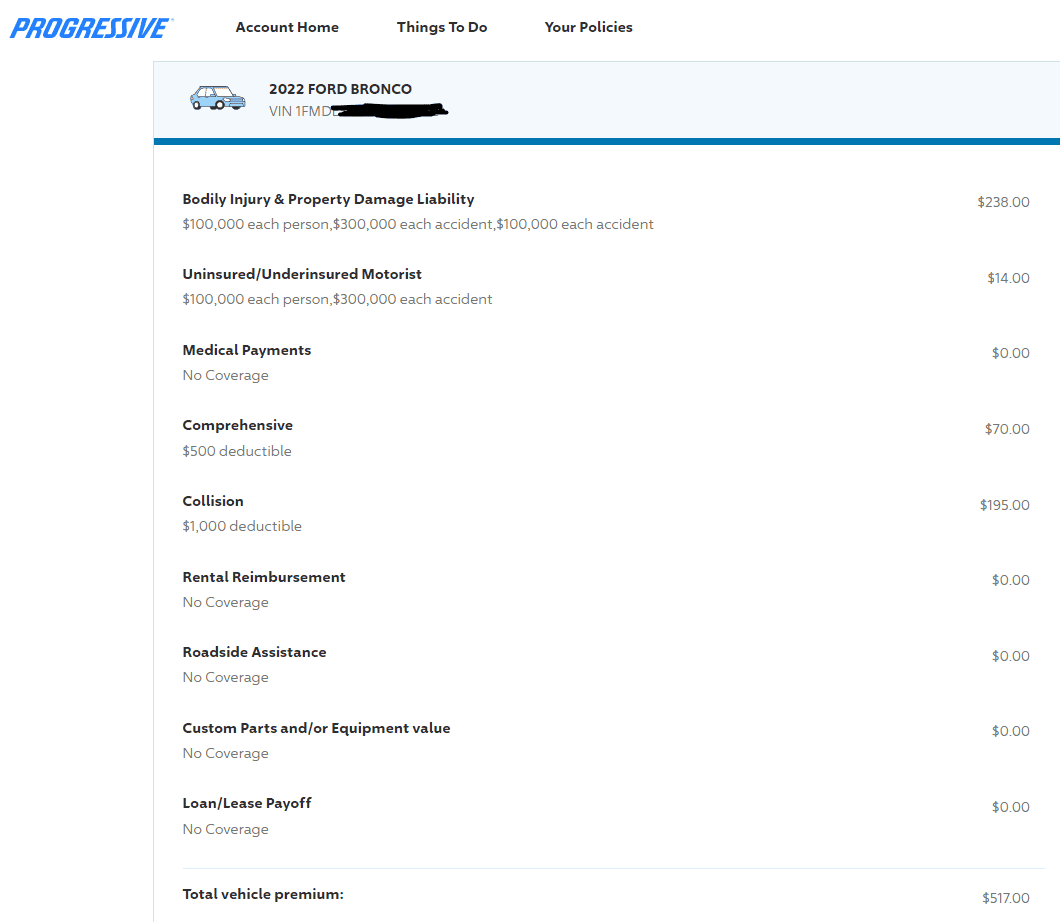Click the $14.00 premium amount

coord(1008,278)
